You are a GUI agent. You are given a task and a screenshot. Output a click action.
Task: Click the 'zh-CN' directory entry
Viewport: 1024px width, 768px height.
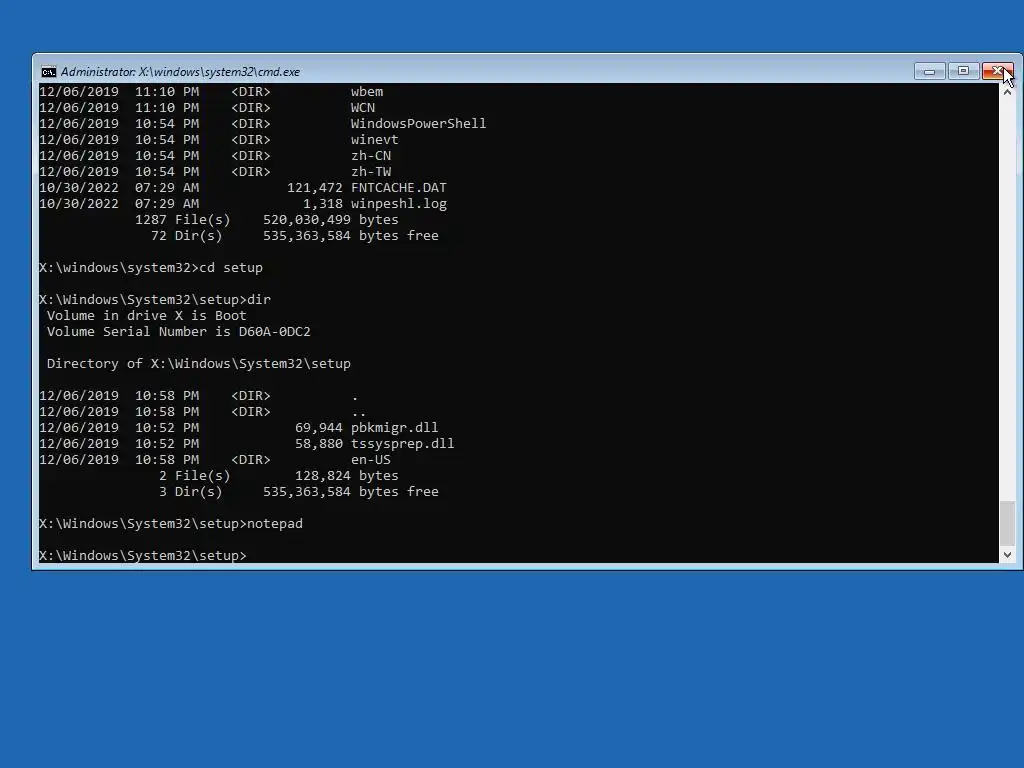pyautogui.click(x=371, y=155)
